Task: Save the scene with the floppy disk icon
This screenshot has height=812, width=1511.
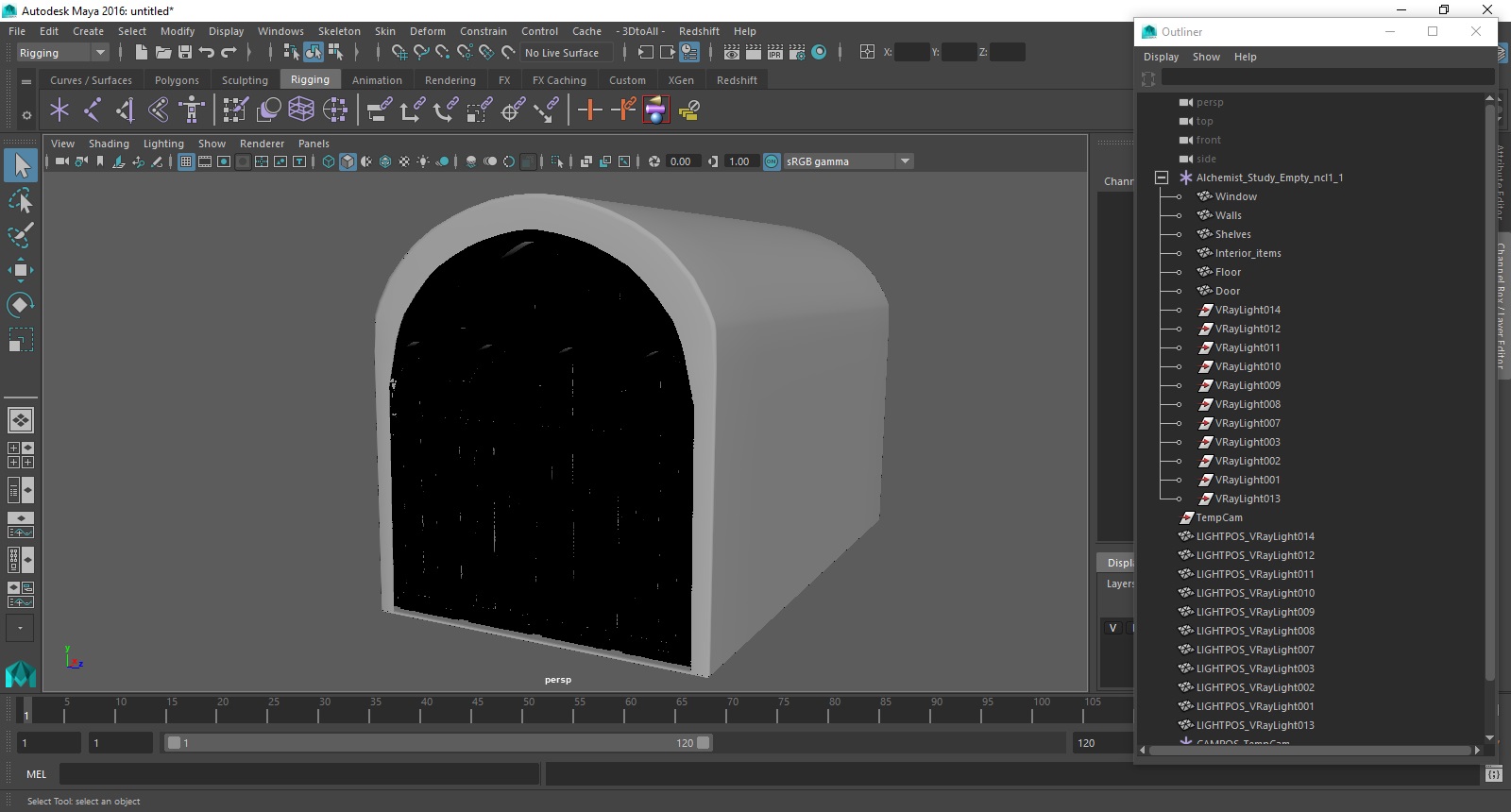Action: [x=185, y=53]
